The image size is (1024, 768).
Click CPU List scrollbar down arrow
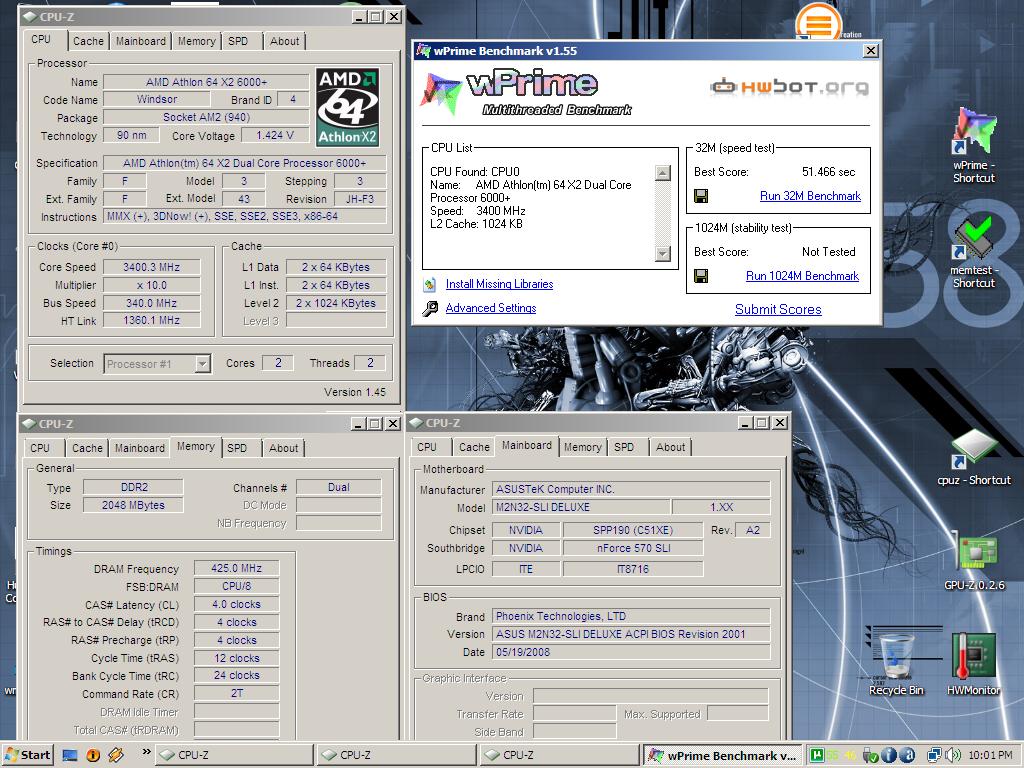coord(663,253)
